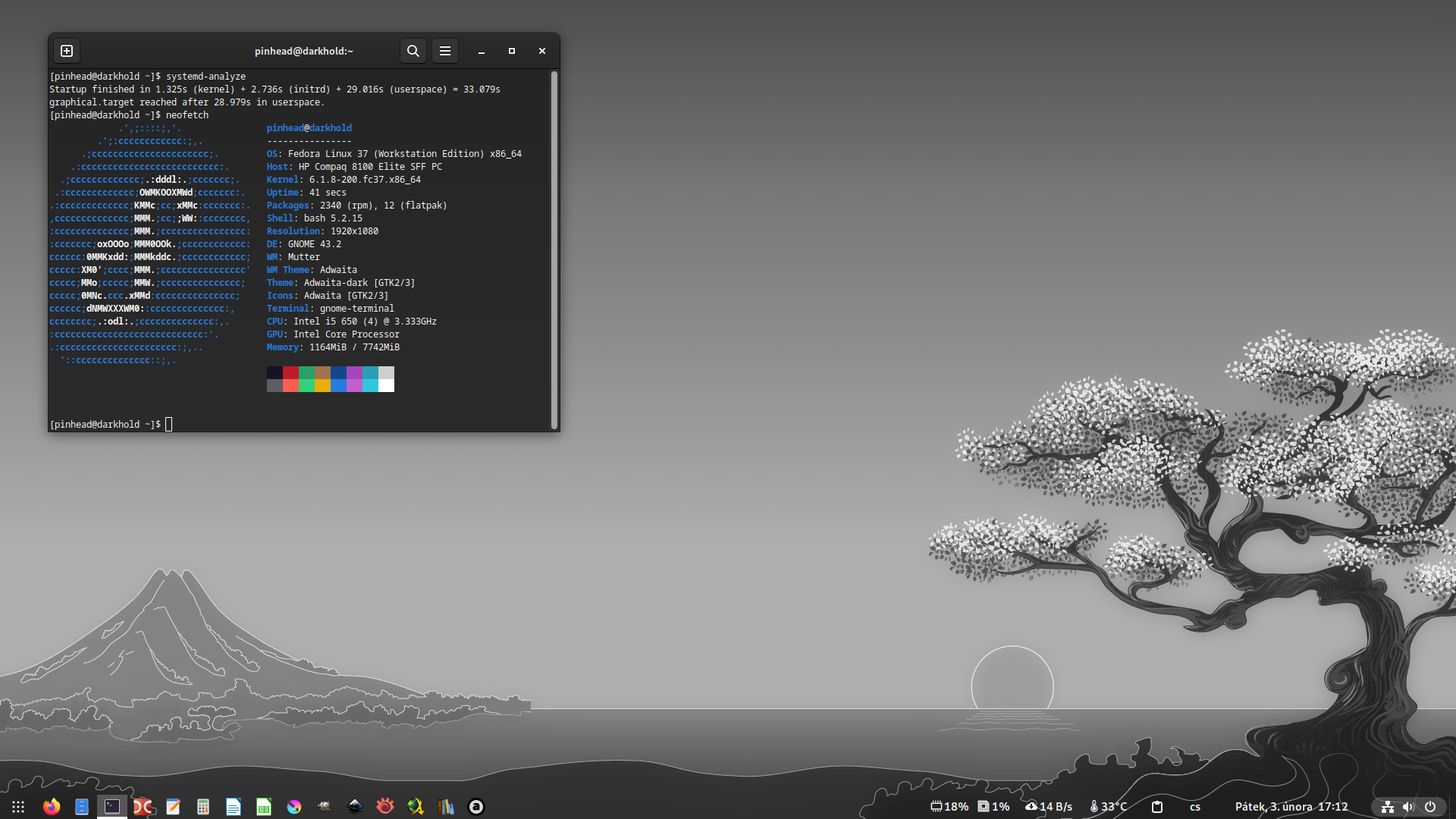Image resolution: width=1456 pixels, height=819 pixels.
Task: Click the 'Memory: 1164MiB / 7742MiB' line
Action: [x=333, y=347]
